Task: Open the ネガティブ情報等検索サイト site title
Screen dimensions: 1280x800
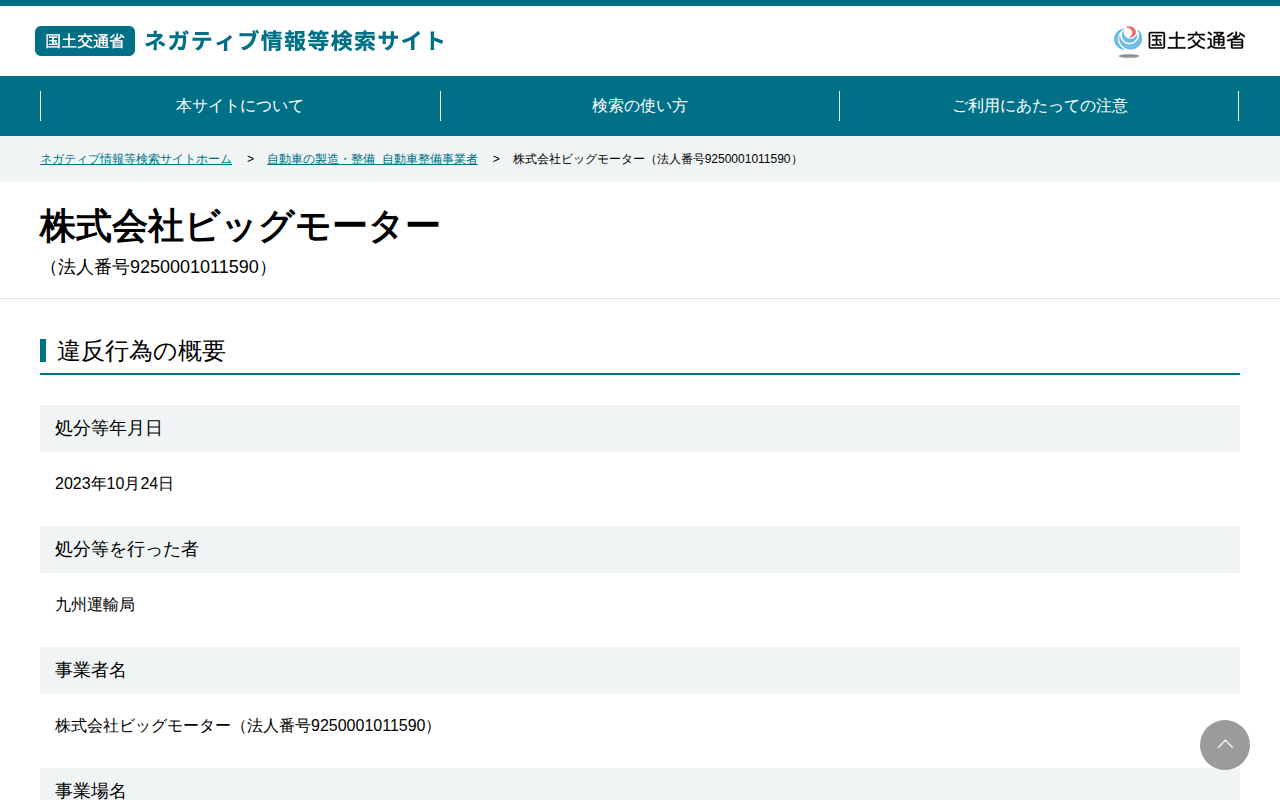Action: (x=295, y=41)
